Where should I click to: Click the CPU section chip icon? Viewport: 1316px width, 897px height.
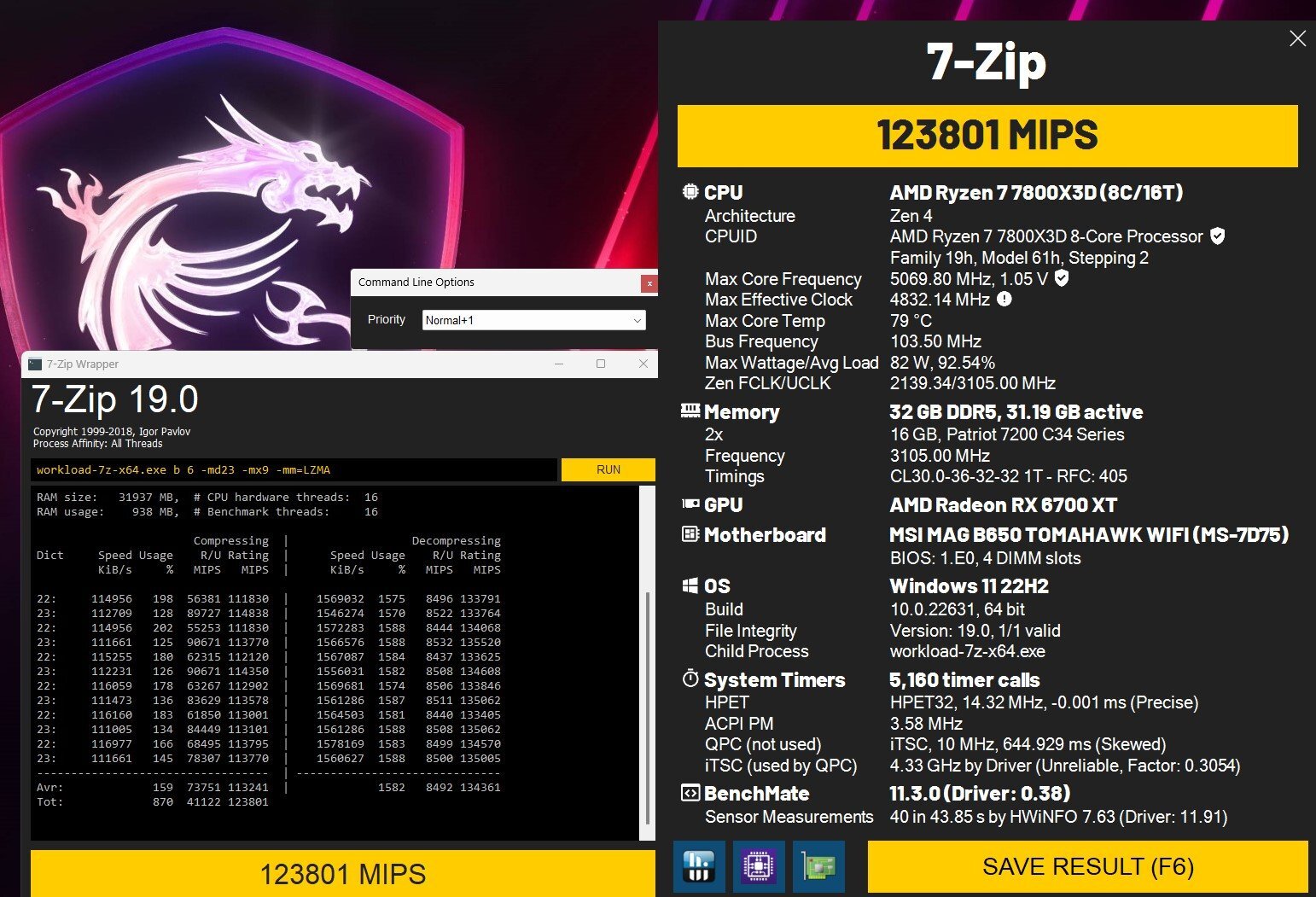pos(690,192)
